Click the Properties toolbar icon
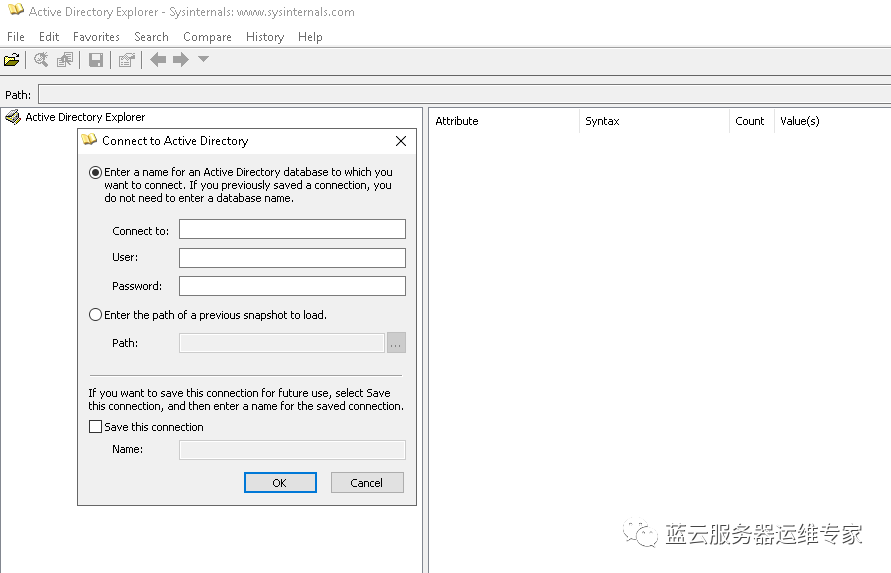 click(x=127, y=59)
